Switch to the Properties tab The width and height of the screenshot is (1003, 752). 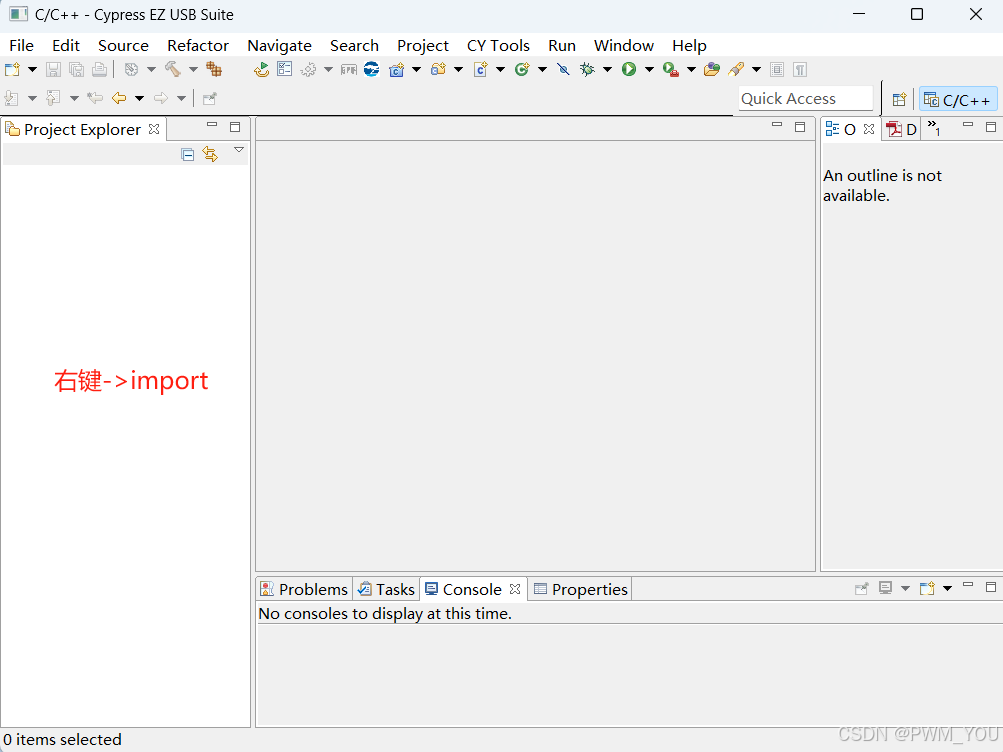581,589
